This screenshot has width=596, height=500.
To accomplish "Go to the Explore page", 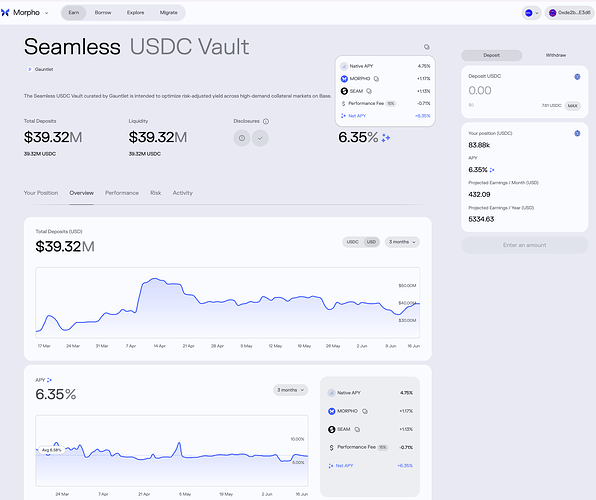I will coord(135,13).
